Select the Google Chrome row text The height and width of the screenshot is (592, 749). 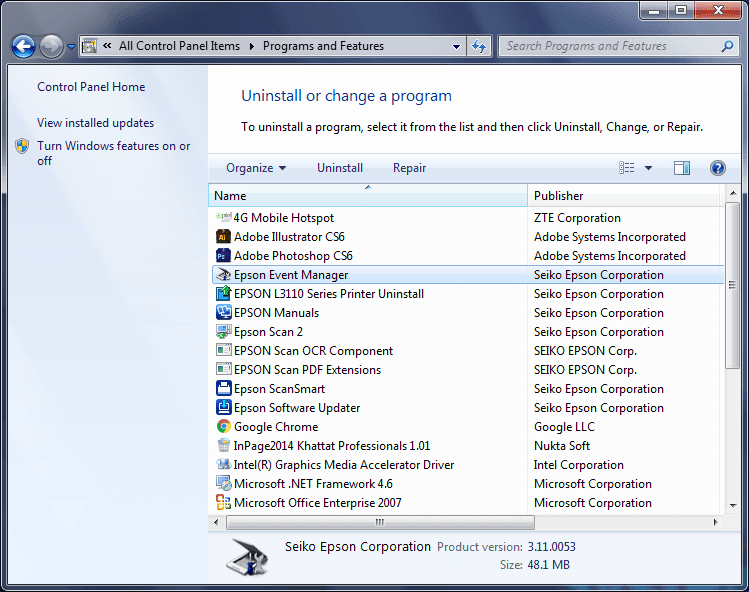click(x=276, y=427)
